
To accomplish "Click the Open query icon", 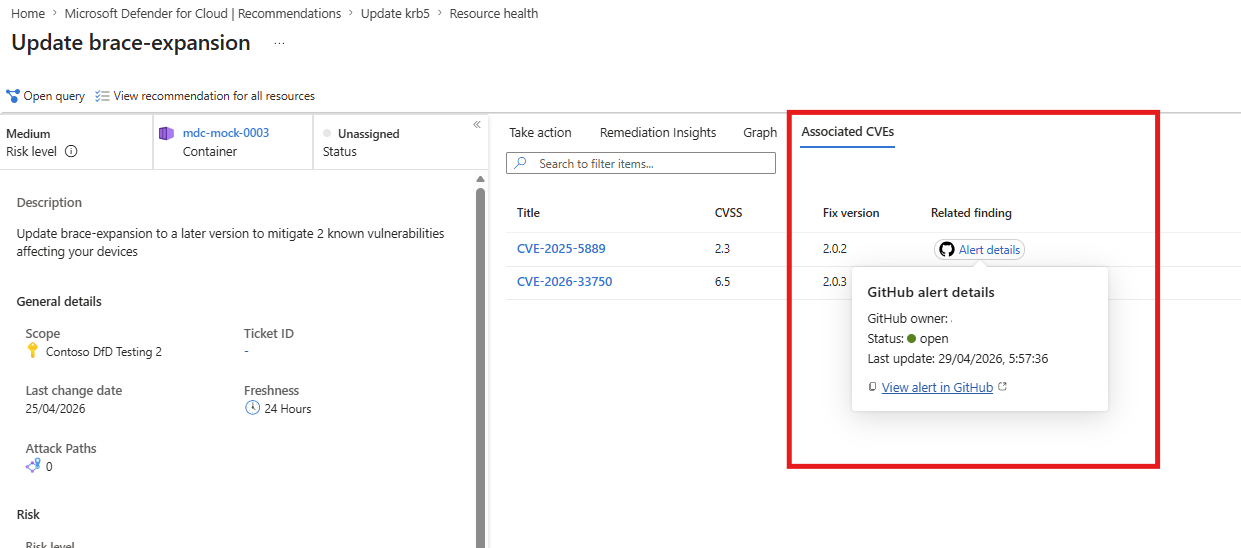I will click(13, 96).
